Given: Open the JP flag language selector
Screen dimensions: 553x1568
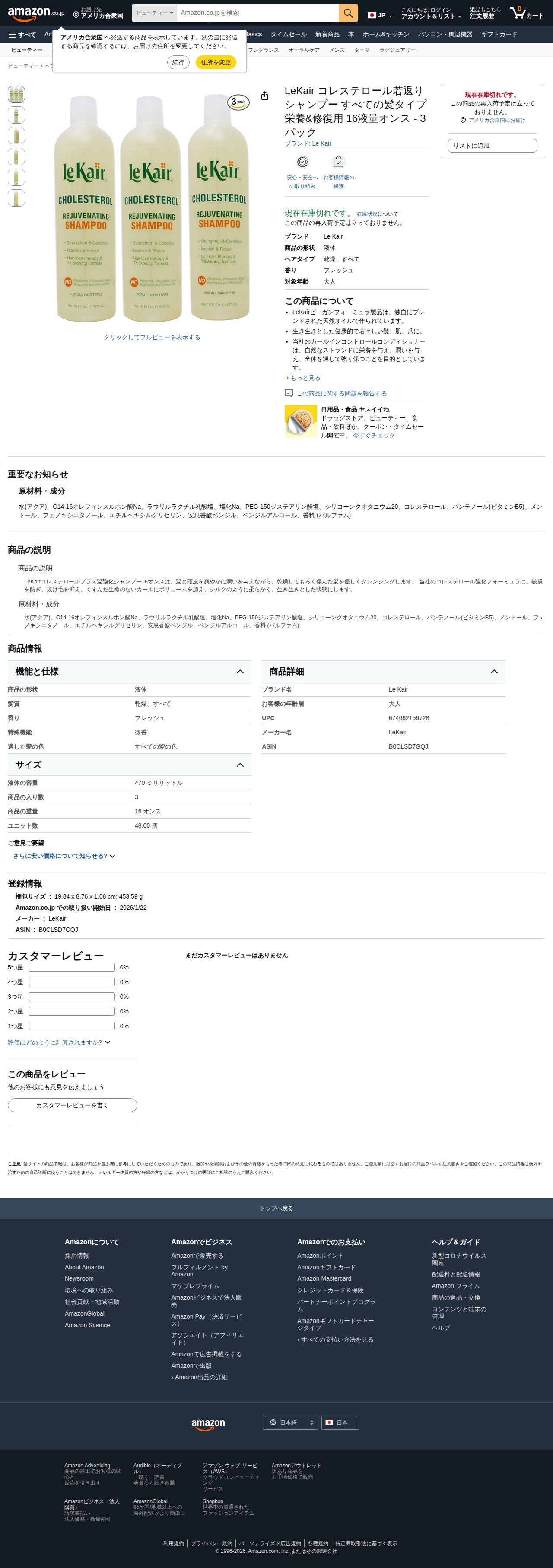Looking at the screenshot, I should (x=380, y=15).
